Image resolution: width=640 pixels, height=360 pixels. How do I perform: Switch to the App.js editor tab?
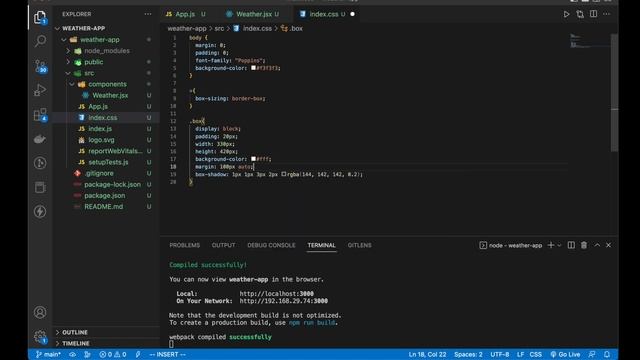186,14
